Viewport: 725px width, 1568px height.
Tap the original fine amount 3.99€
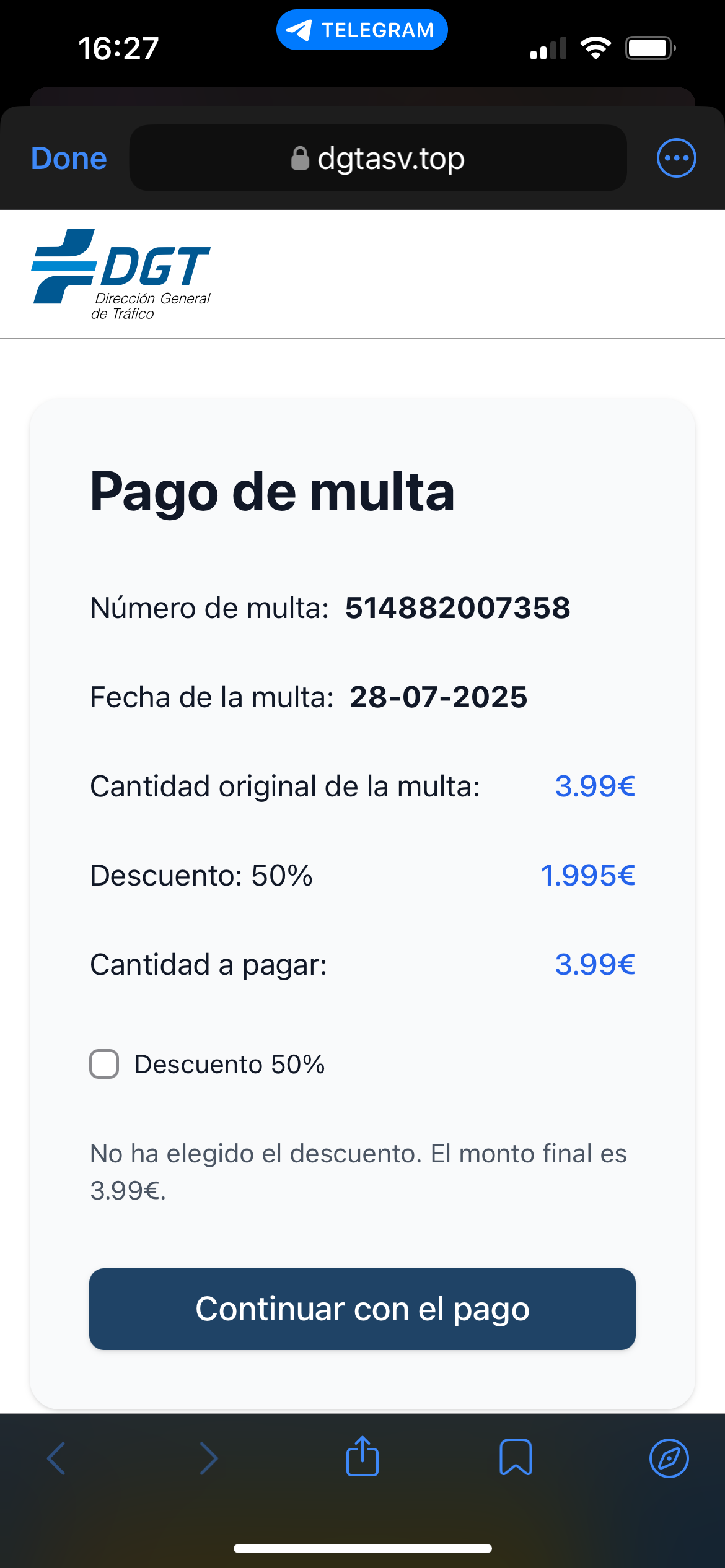(x=595, y=786)
